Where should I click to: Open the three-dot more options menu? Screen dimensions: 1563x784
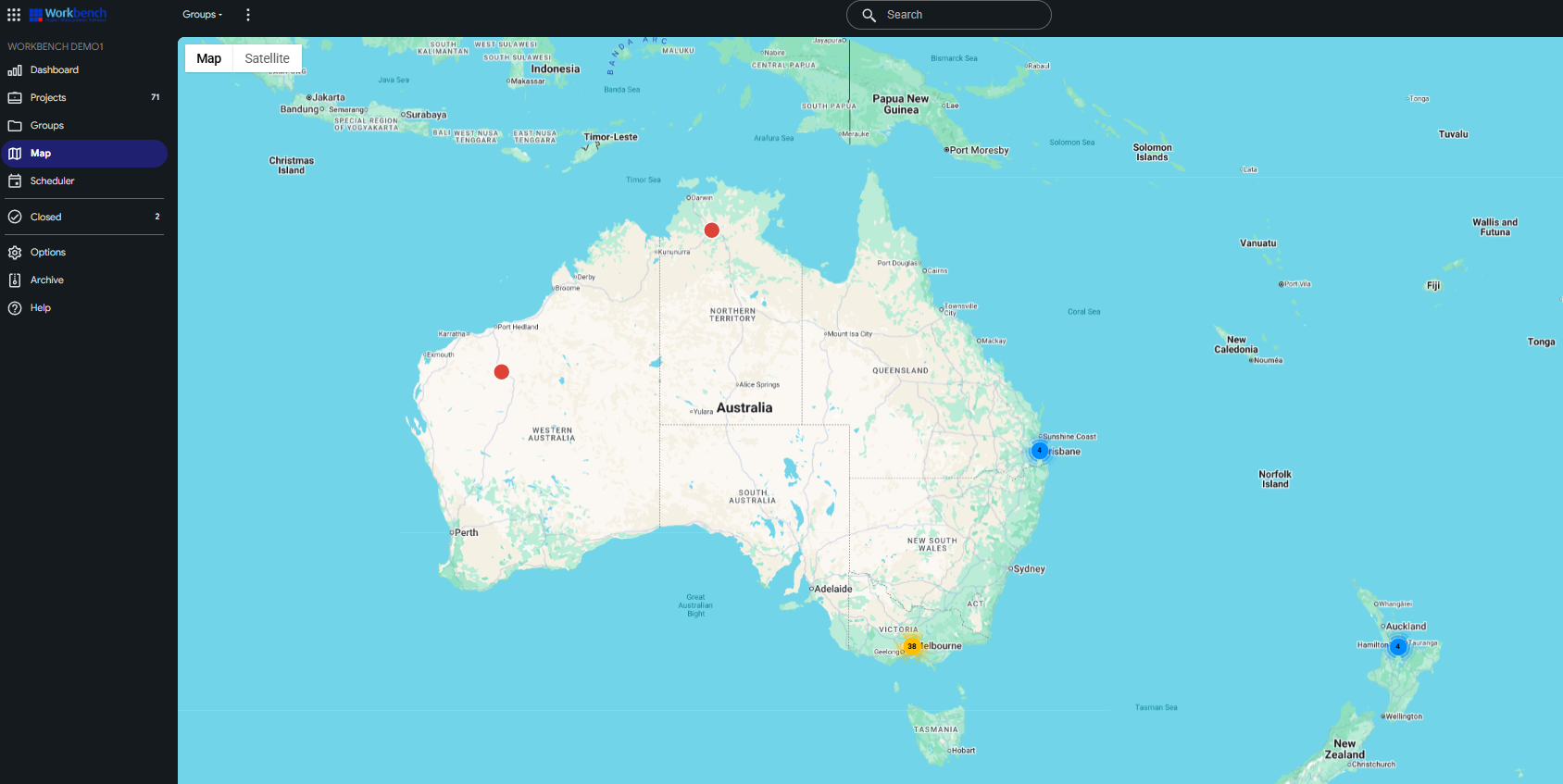click(x=248, y=15)
